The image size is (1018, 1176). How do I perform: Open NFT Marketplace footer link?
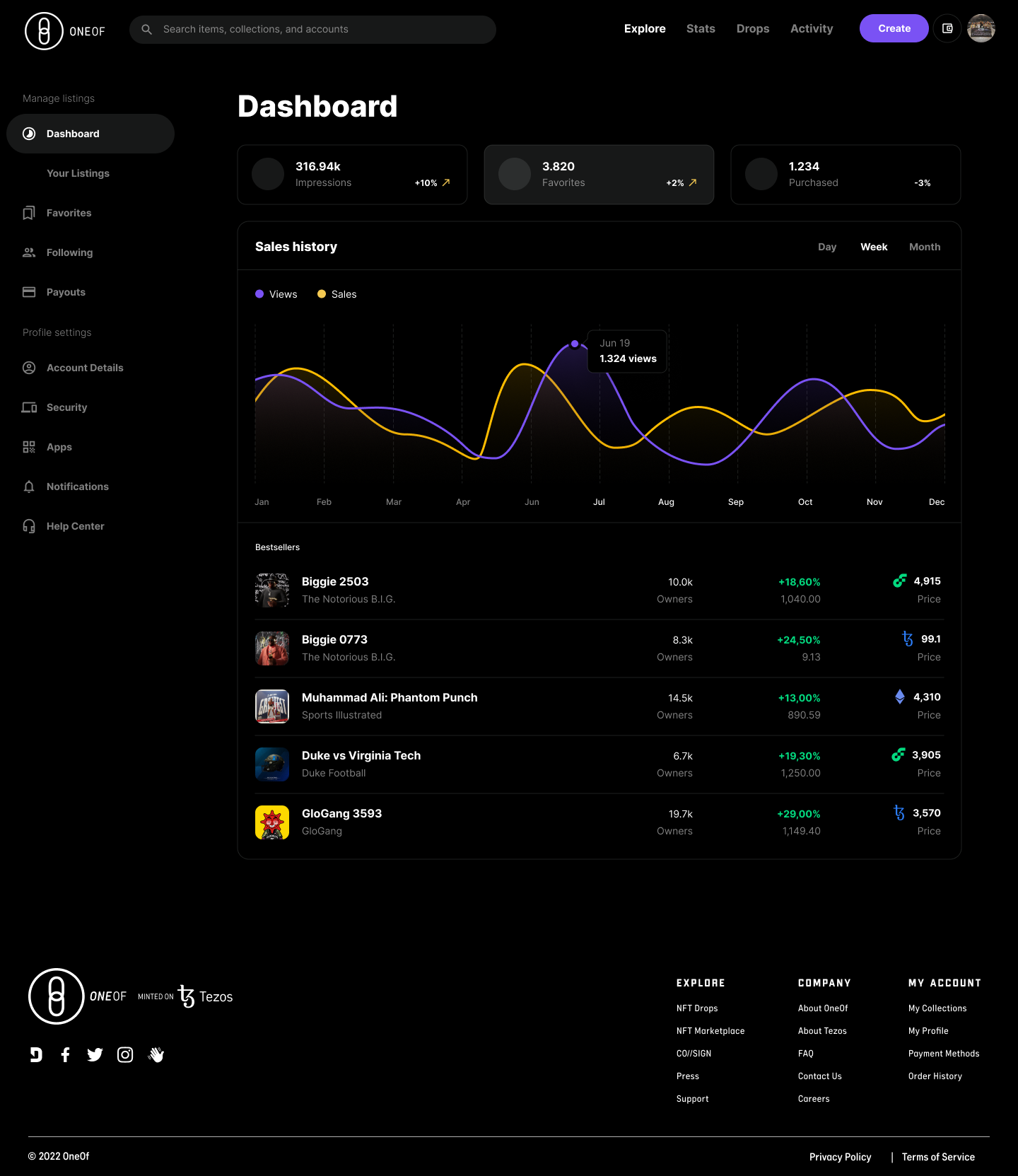[x=710, y=1031]
